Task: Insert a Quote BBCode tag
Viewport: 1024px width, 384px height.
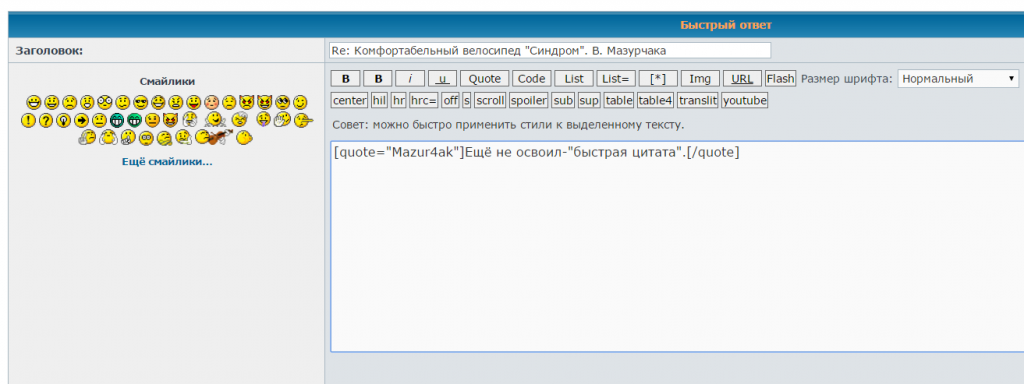Action: point(485,78)
